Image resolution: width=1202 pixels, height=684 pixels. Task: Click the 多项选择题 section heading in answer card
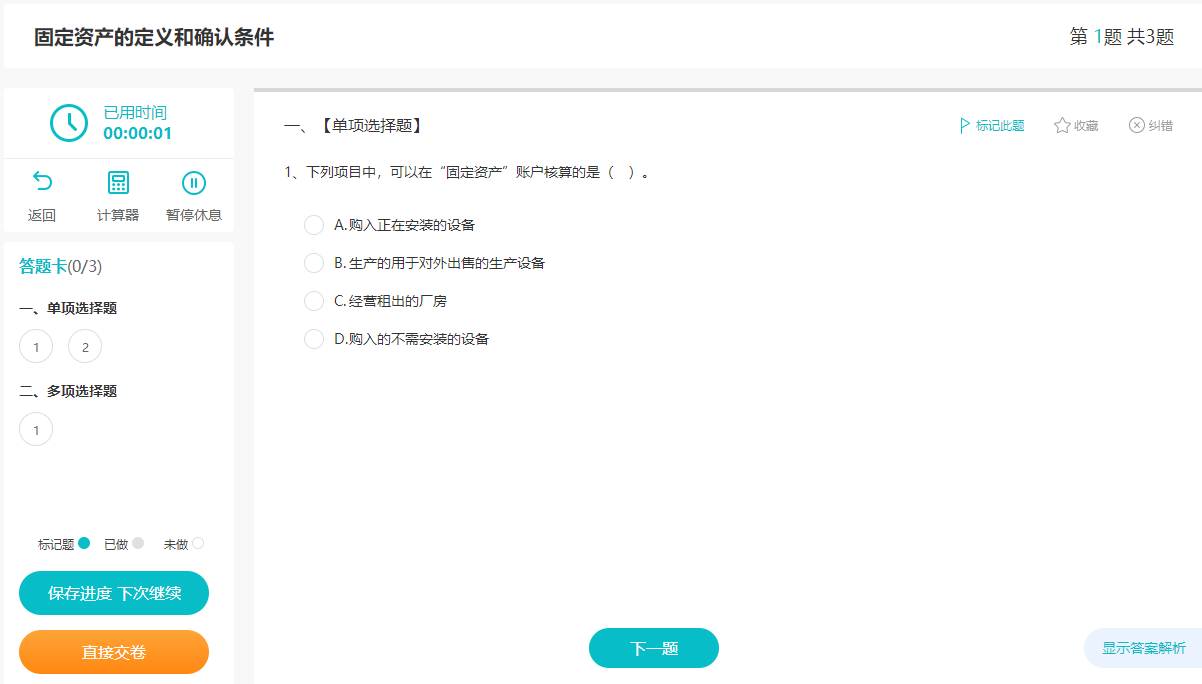coord(68,391)
